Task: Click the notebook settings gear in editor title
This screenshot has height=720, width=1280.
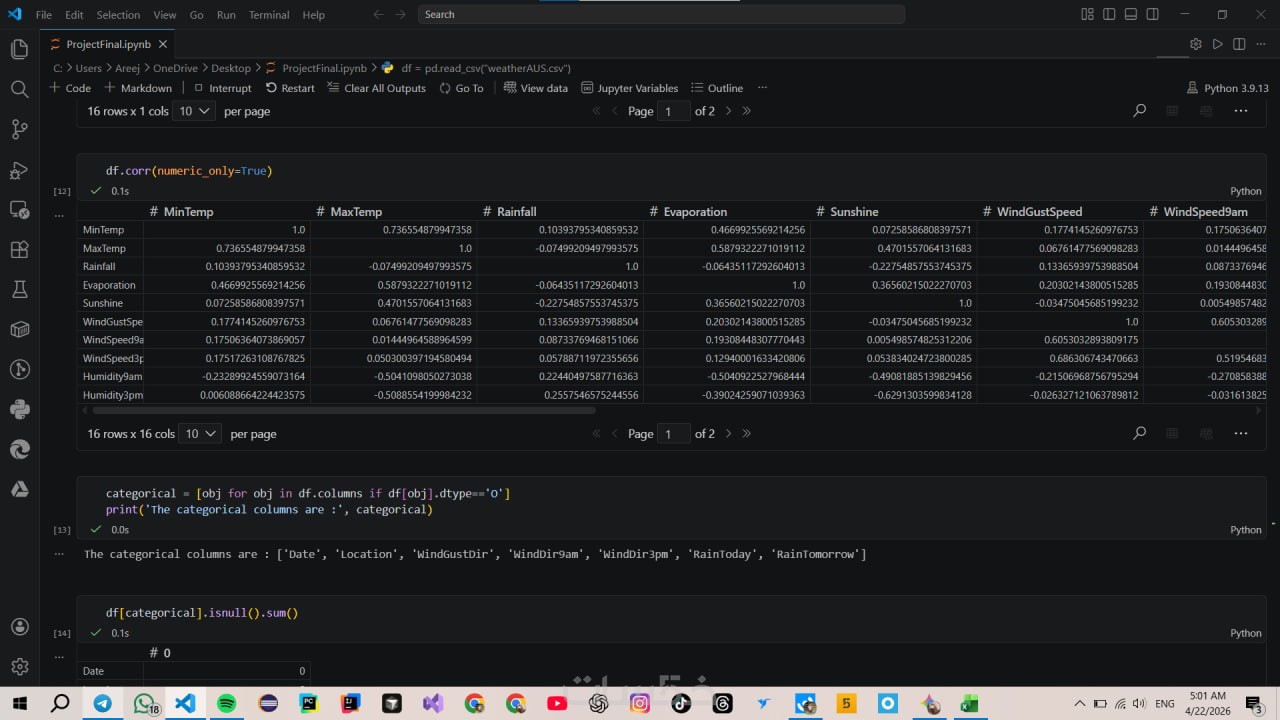Action: click(1195, 44)
